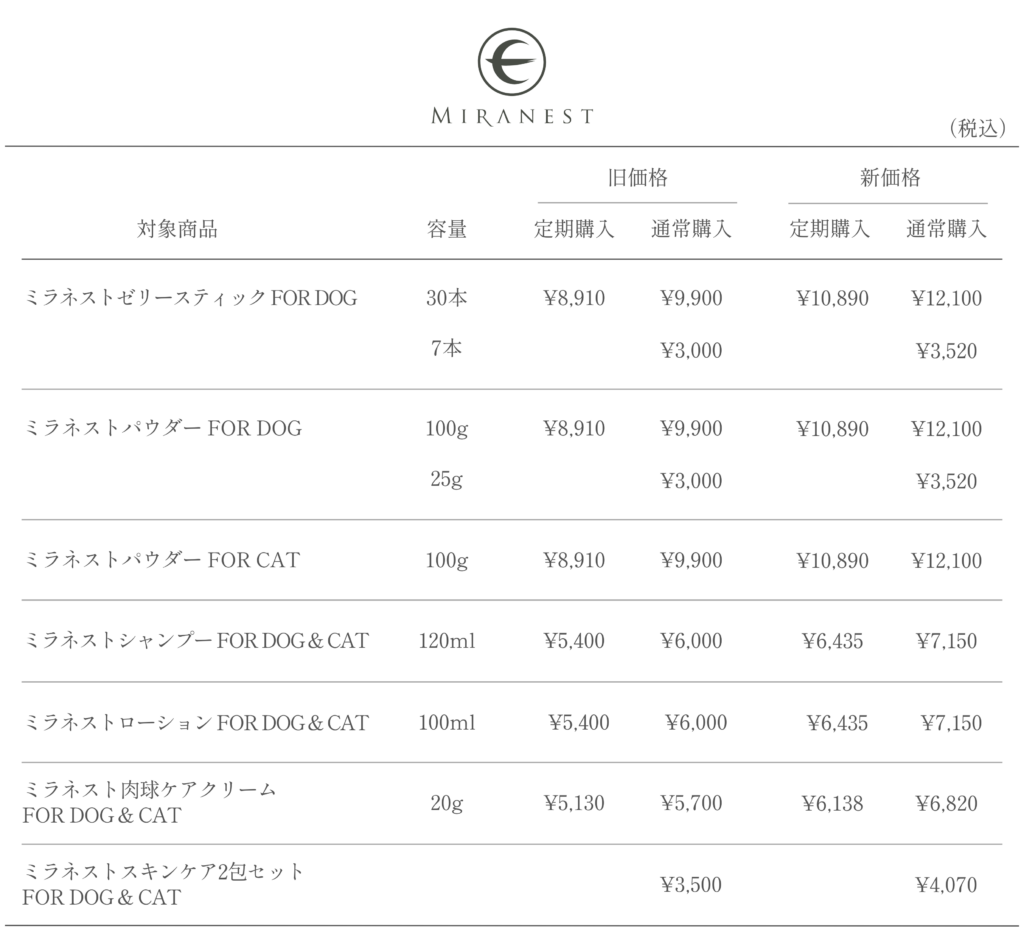Image resolution: width=1024 pixels, height=937 pixels.
Task: Click the ¥6,138 new subscription price
Action: coord(833,803)
